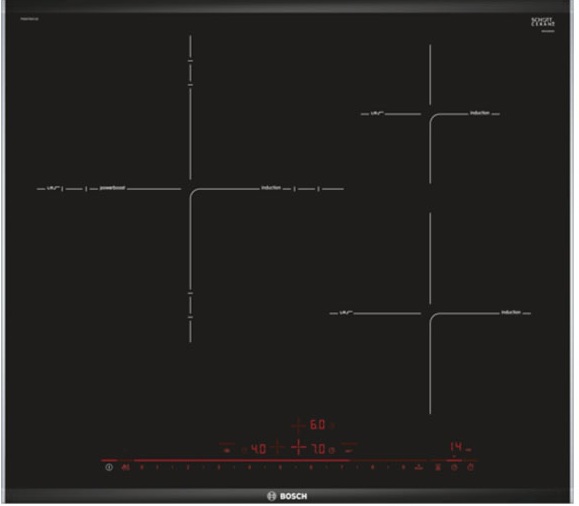Tap the rightmost kitchen timer symbol
Viewport: 579px width, 506px height.
click(470, 467)
